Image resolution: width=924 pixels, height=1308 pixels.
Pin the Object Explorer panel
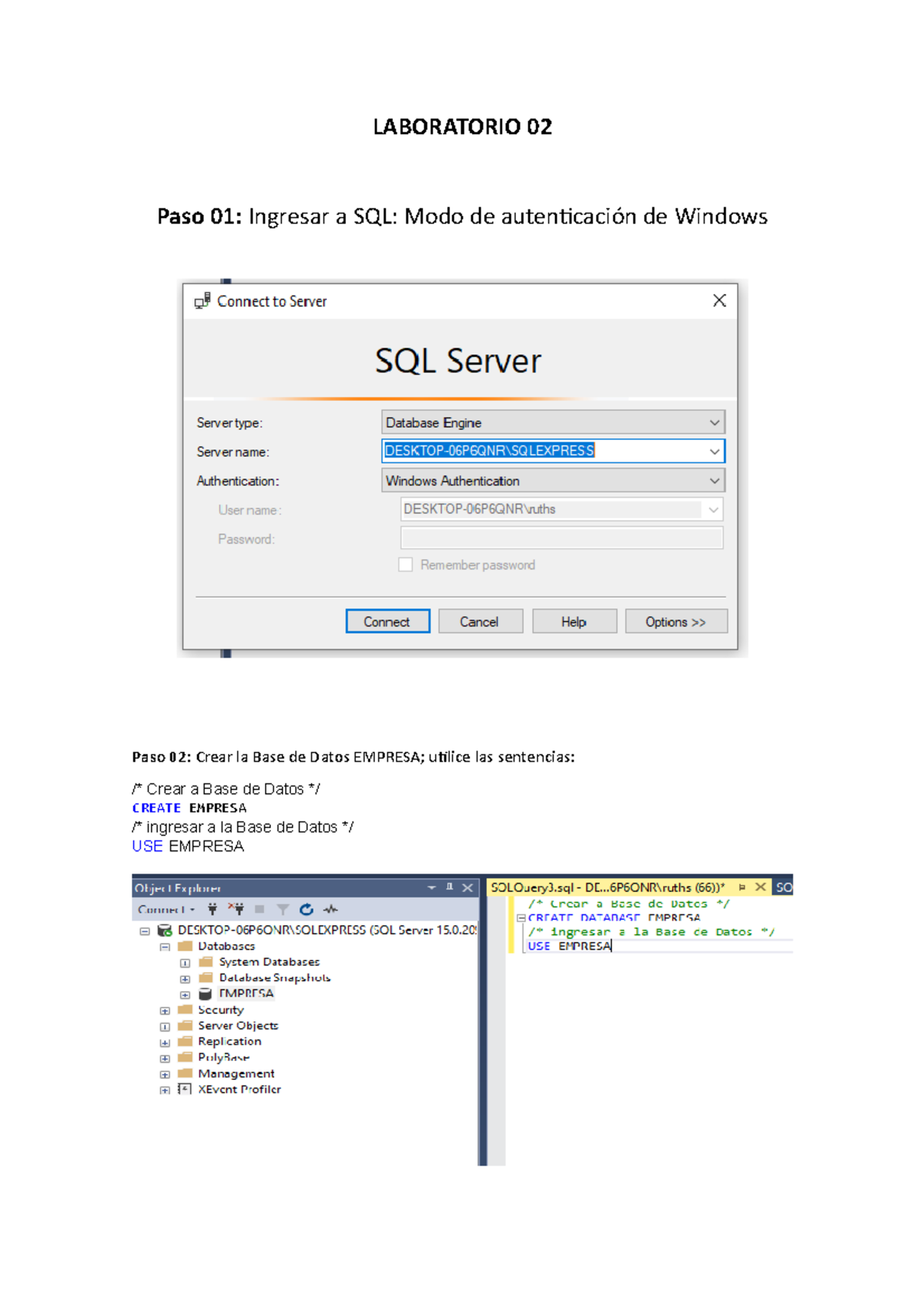(x=450, y=887)
